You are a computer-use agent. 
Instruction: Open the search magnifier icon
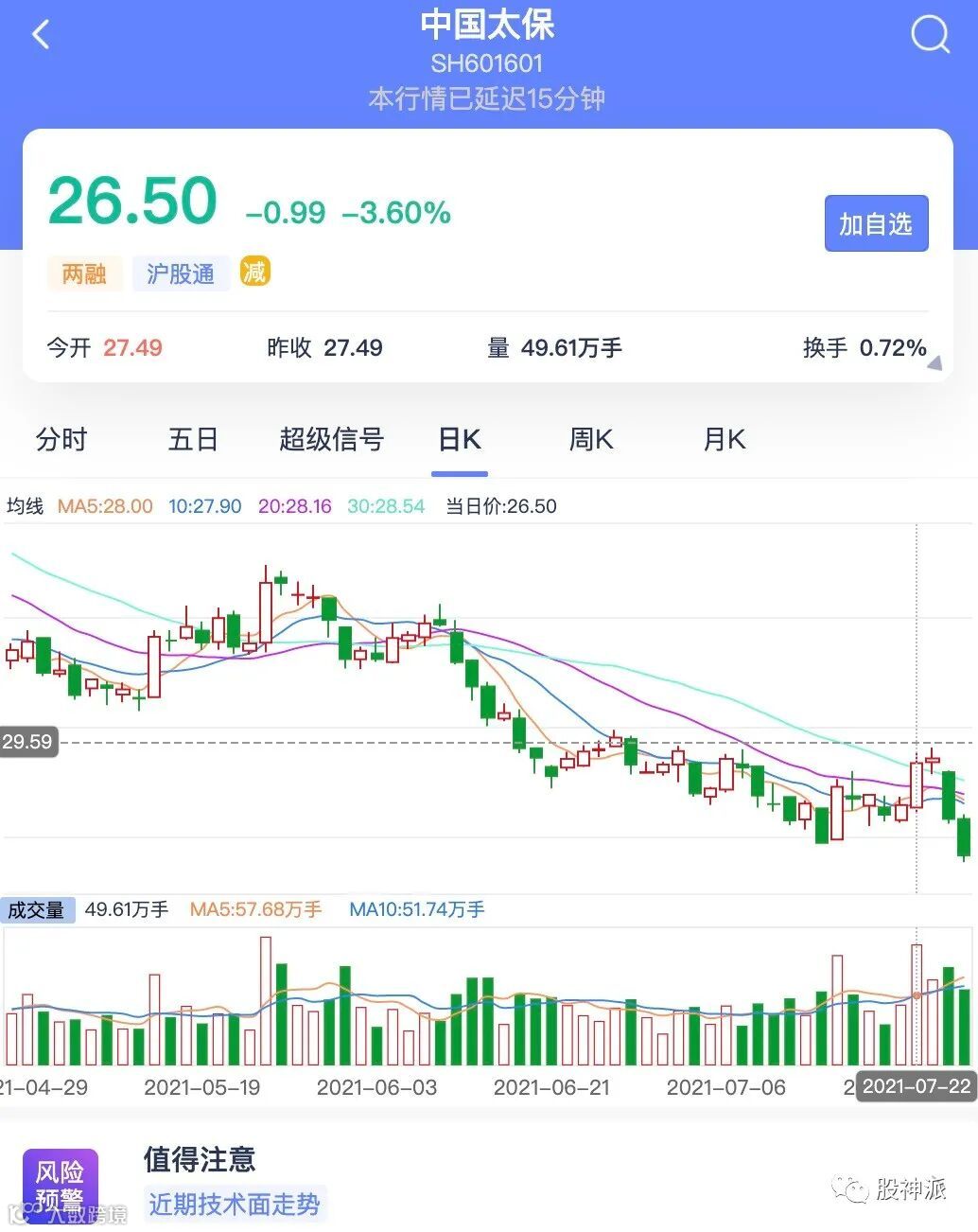[930, 36]
